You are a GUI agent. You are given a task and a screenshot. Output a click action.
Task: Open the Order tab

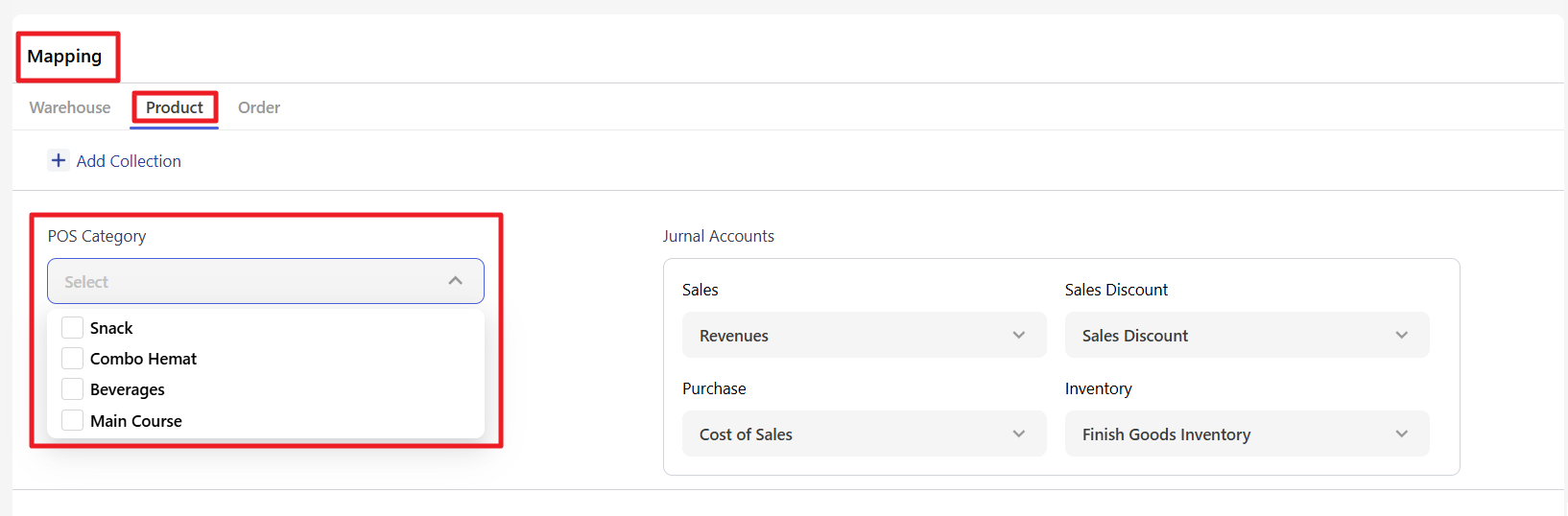[259, 107]
